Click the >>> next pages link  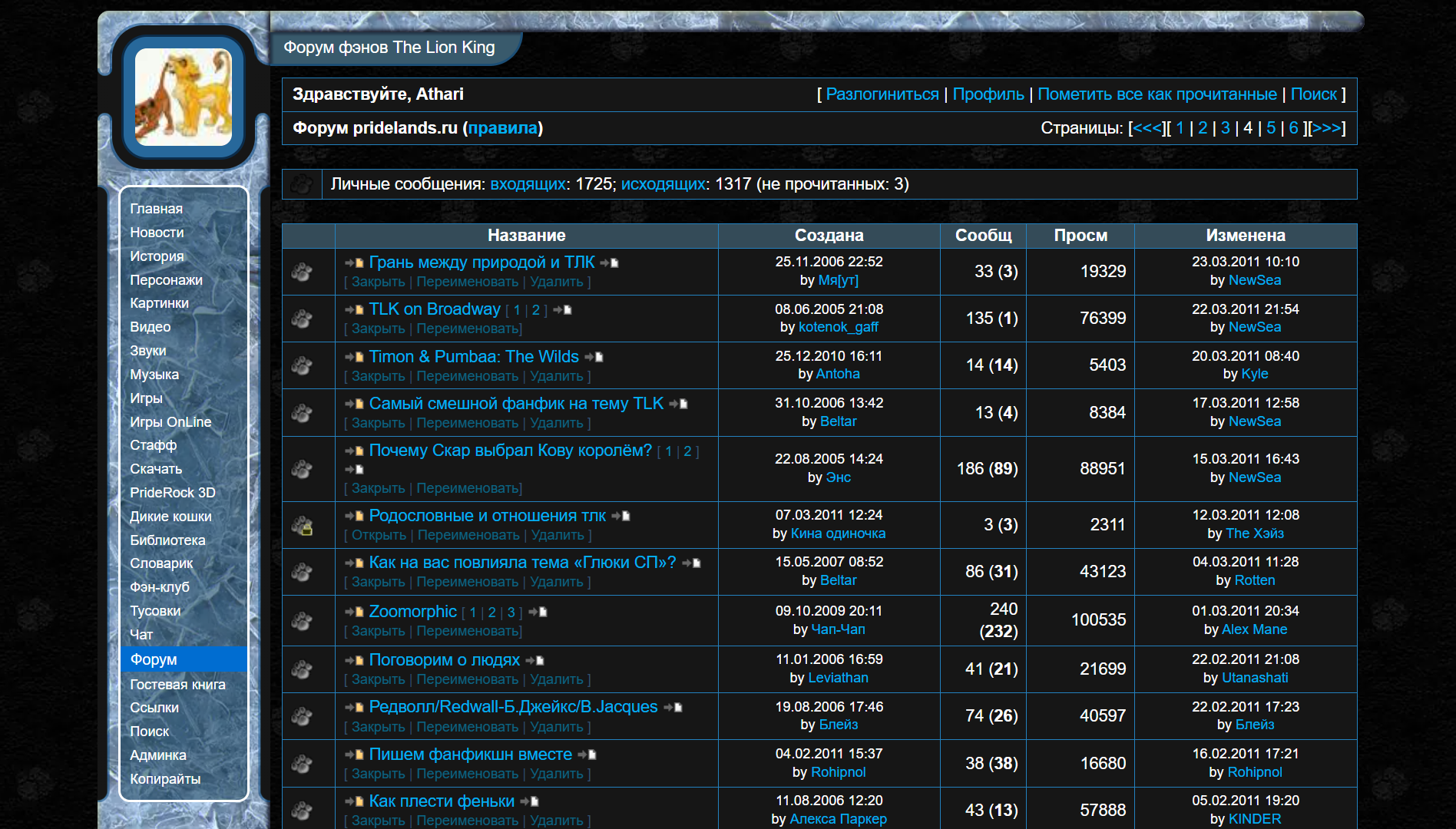[x=1326, y=128]
